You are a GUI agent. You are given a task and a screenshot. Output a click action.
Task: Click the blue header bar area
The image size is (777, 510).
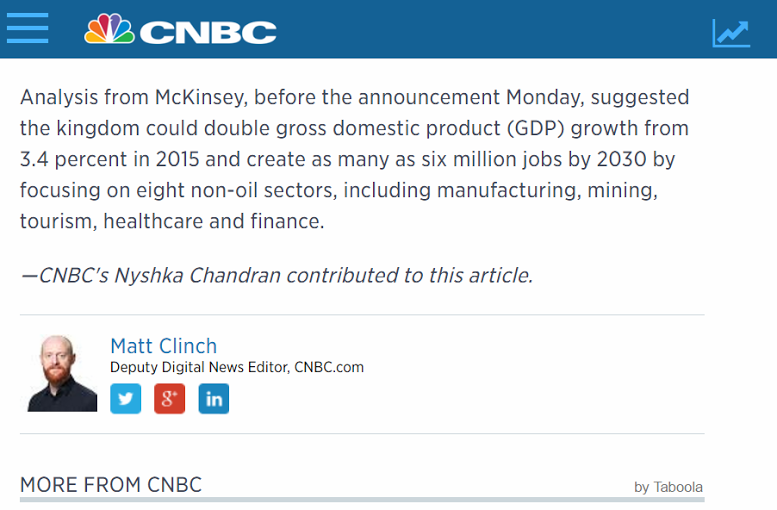[x=388, y=29]
